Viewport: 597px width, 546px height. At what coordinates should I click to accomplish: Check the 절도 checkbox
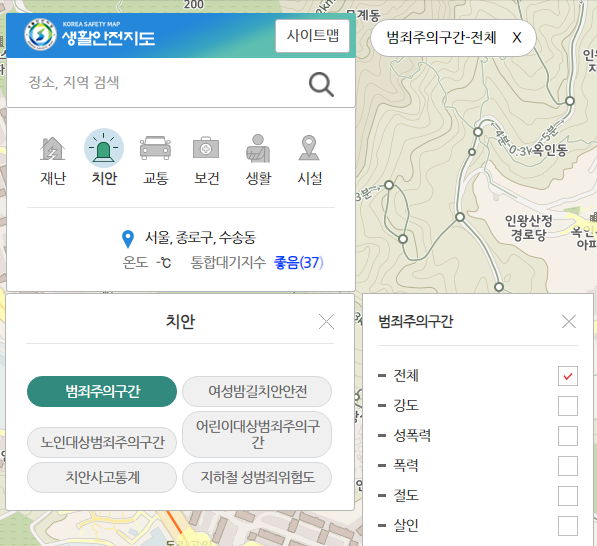[568, 496]
